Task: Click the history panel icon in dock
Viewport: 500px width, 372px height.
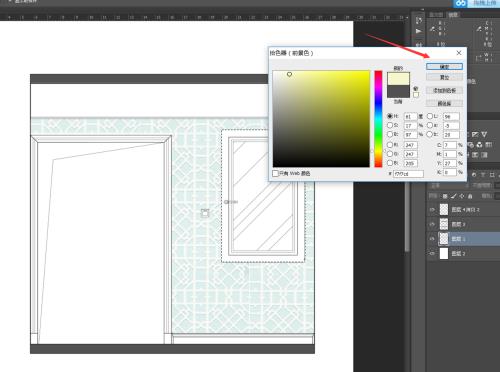Action: pyautogui.click(x=419, y=21)
